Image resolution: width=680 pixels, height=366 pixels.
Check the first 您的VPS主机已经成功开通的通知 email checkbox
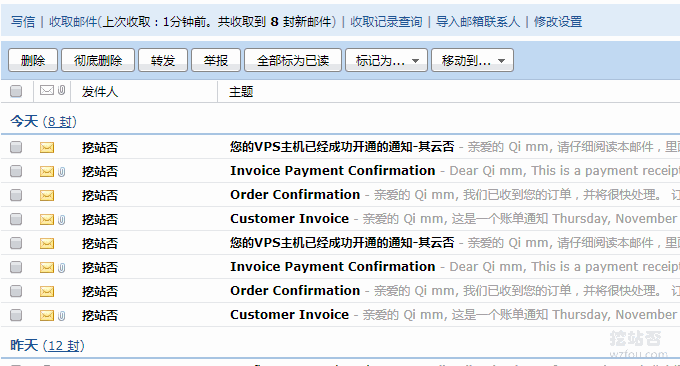[x=16, y=147]
